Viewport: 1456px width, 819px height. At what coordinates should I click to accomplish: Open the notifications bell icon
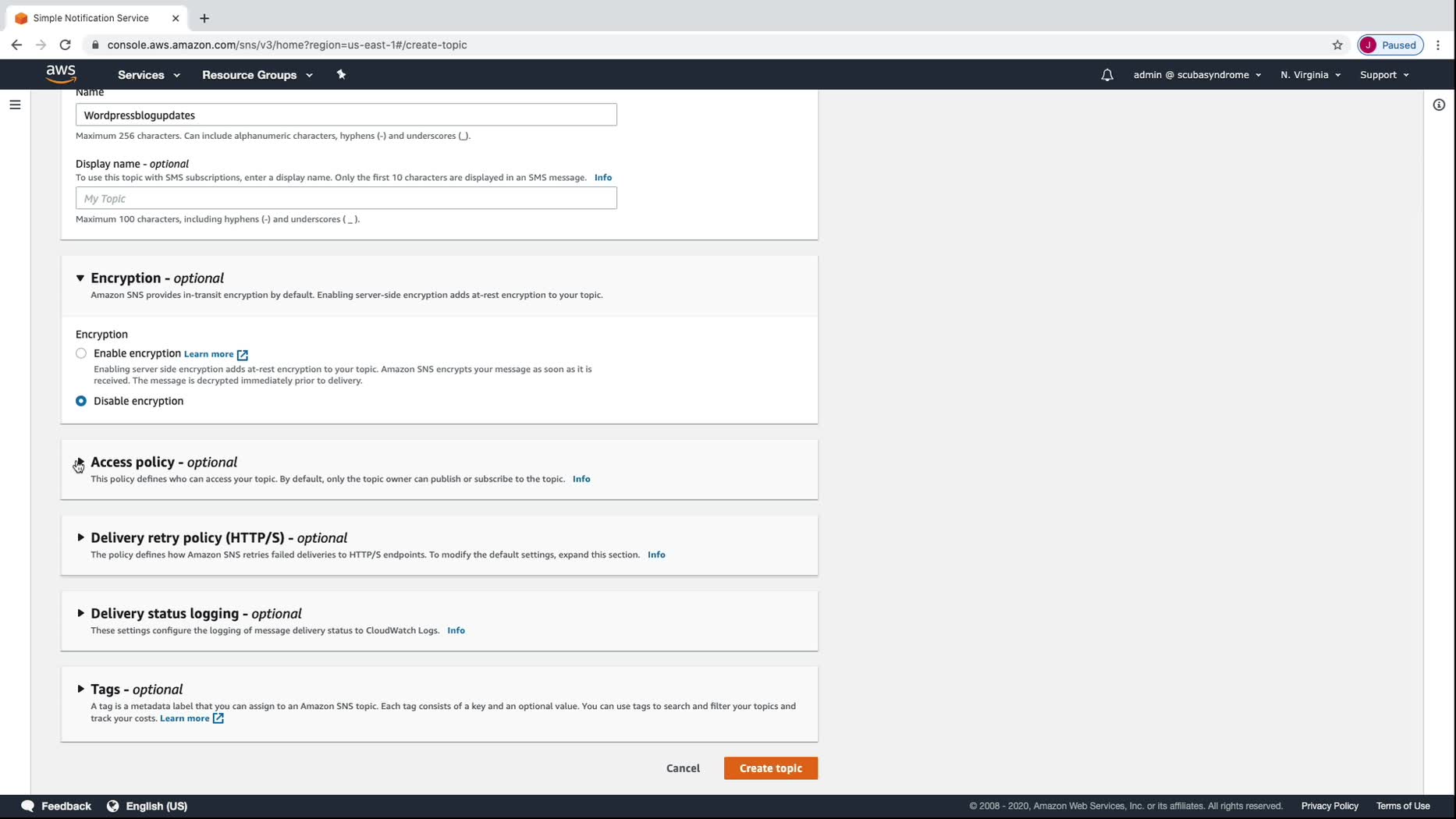[1107, 75]
